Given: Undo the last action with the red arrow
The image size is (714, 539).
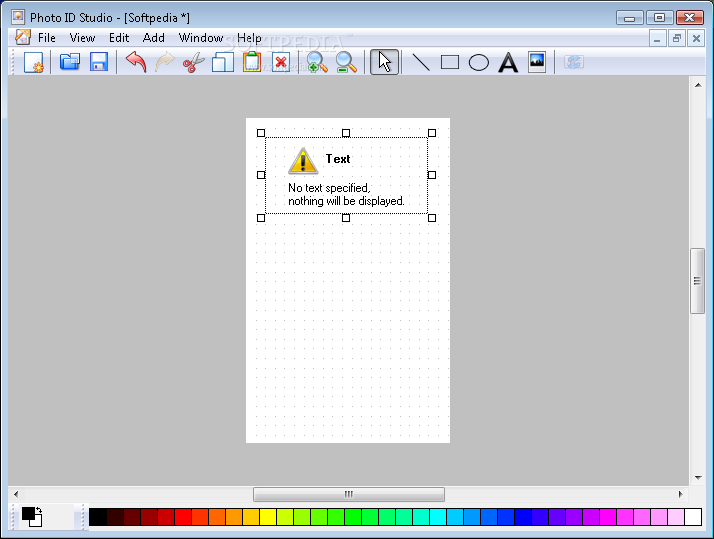Looking at the screenshot, I should tap(136, 62).
